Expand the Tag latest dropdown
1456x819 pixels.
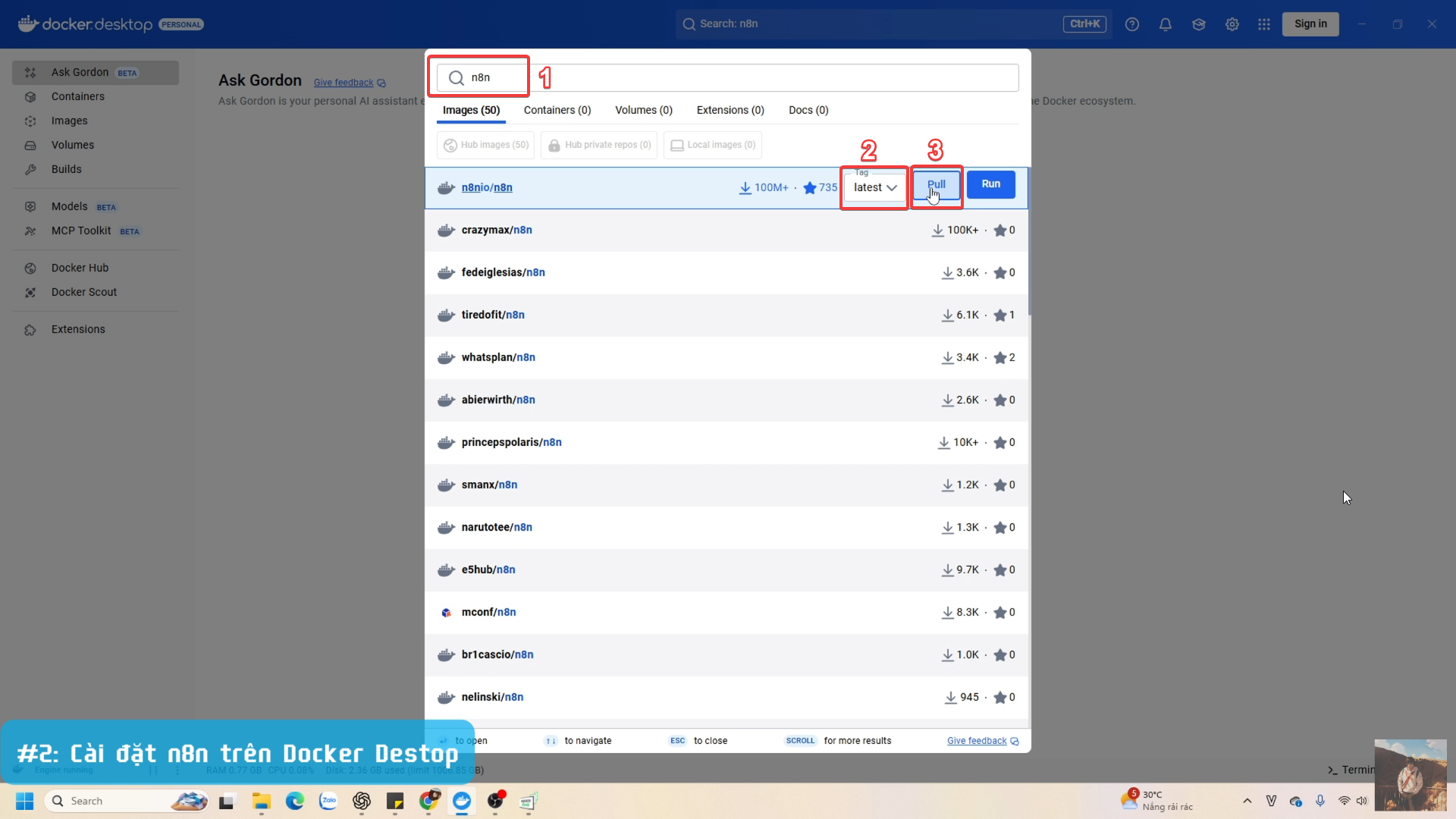(874, 187)
